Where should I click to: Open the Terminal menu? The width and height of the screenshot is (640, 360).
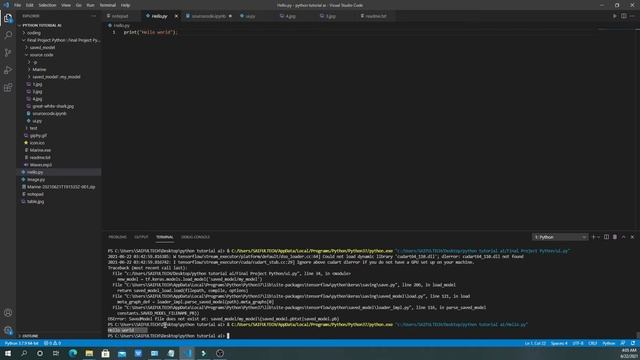pyautogui.click(x=107, y=5)
